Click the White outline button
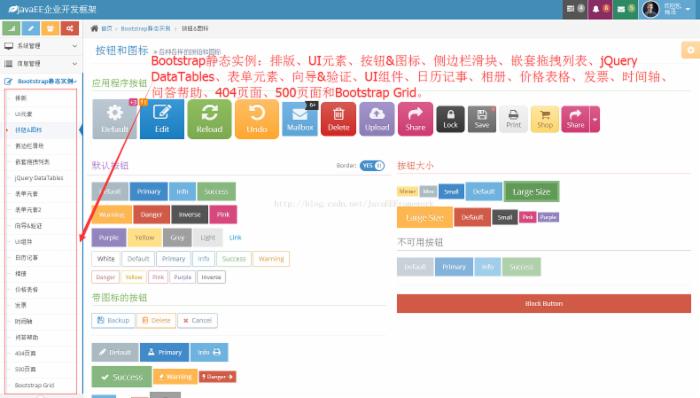700x398 pixels. click(x=106, y=259)
